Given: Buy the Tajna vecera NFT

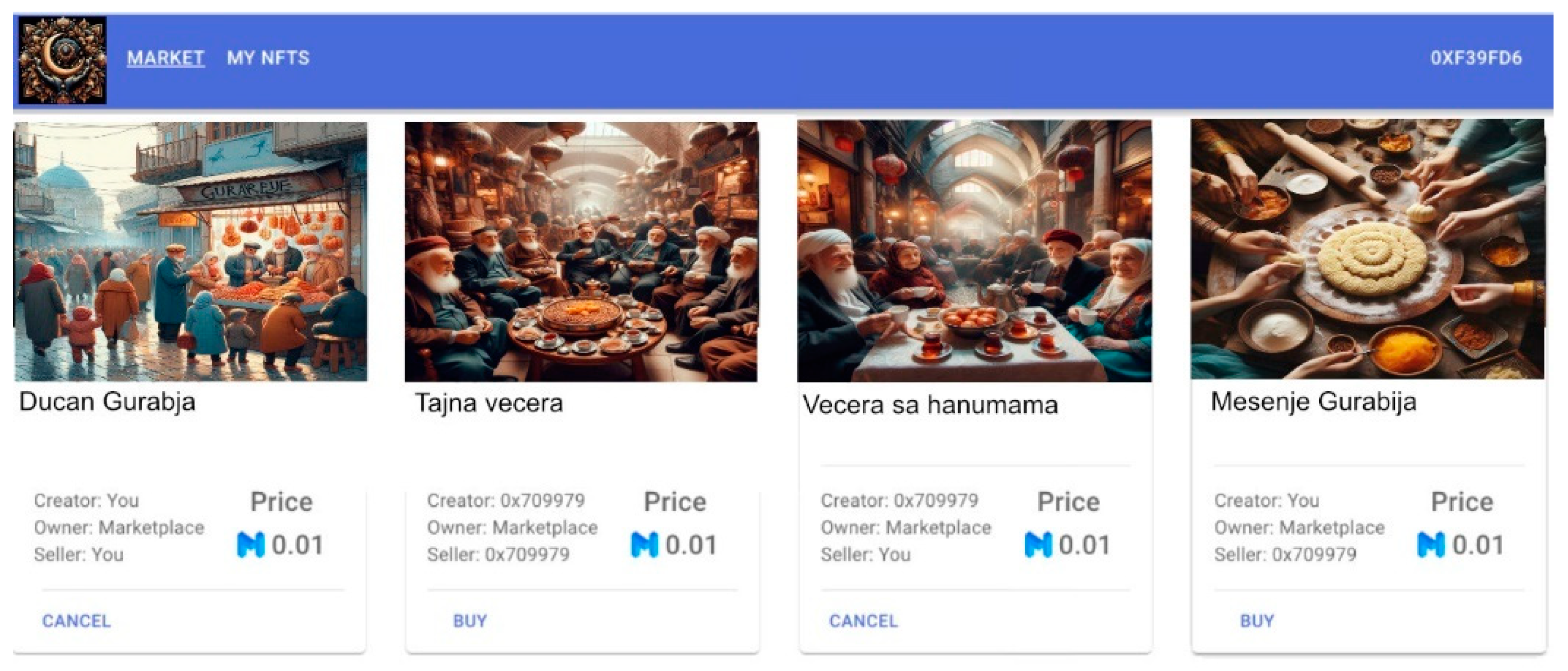Looking at the screenshot, I should [470, 621].
